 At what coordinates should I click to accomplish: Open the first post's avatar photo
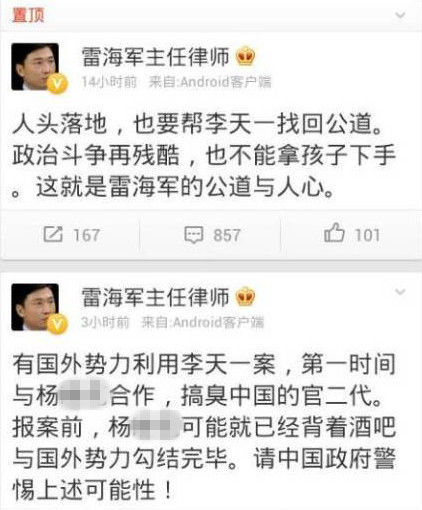(35, 67)
